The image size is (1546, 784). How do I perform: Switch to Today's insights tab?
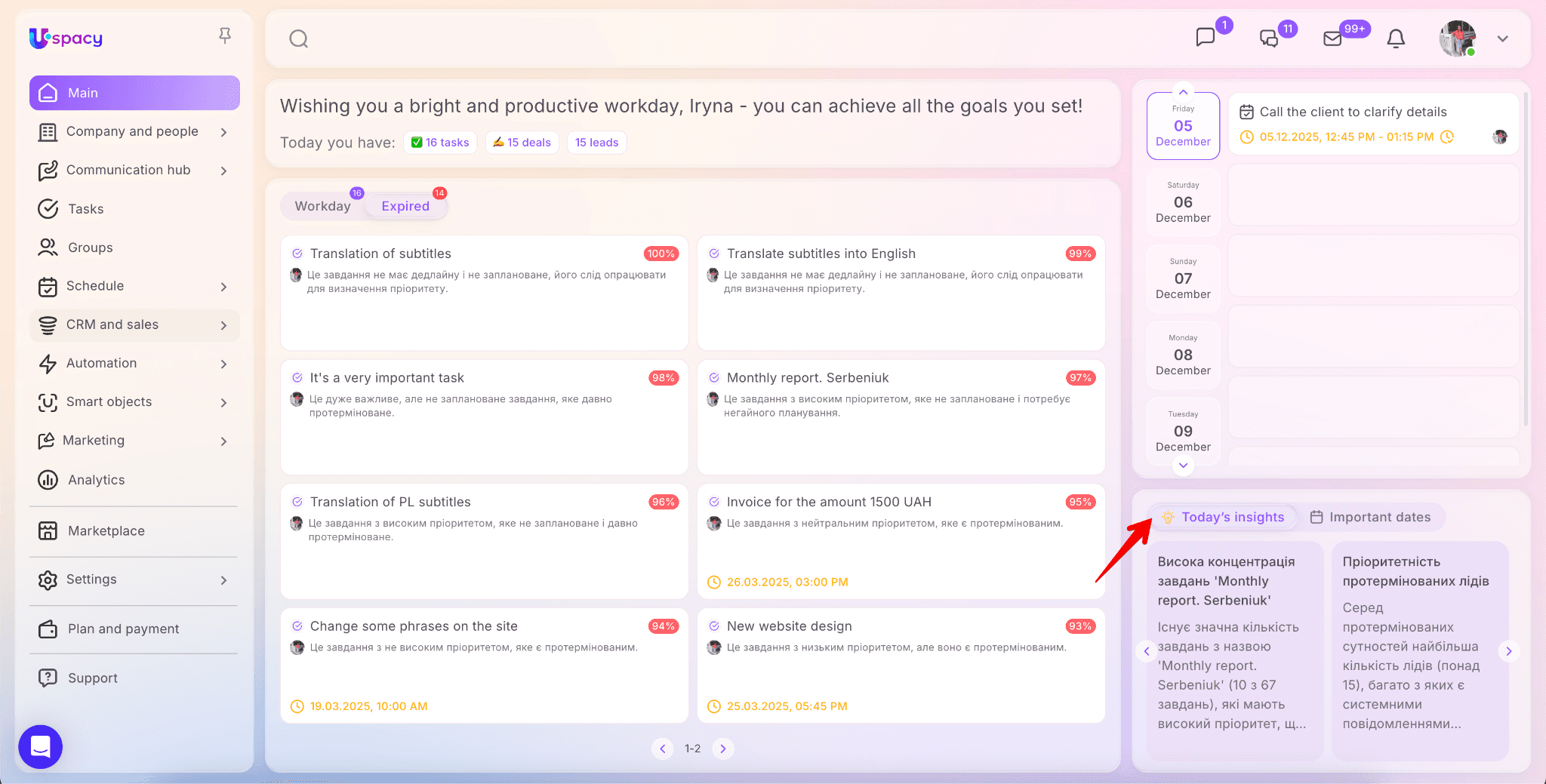(1223, 517)
